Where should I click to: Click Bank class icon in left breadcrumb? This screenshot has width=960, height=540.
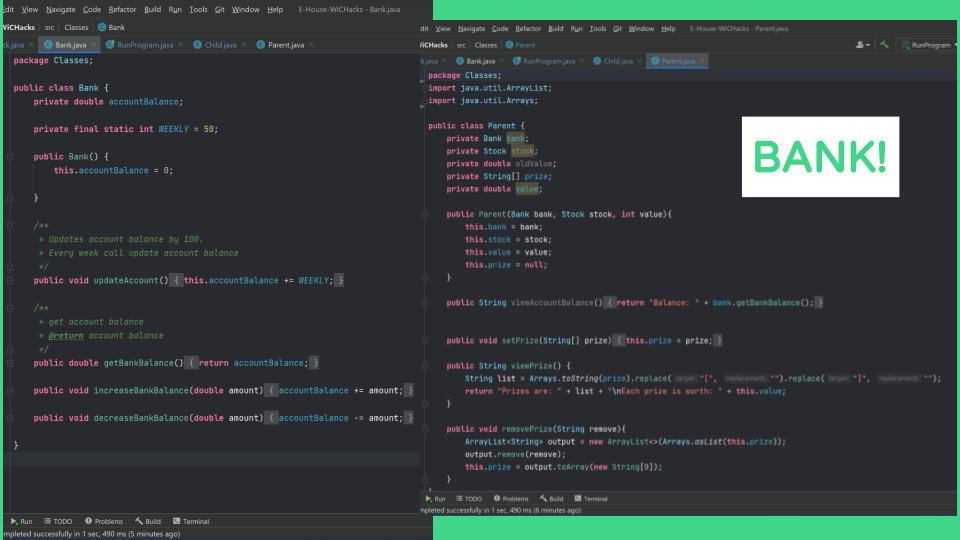(x=102, y=27)
